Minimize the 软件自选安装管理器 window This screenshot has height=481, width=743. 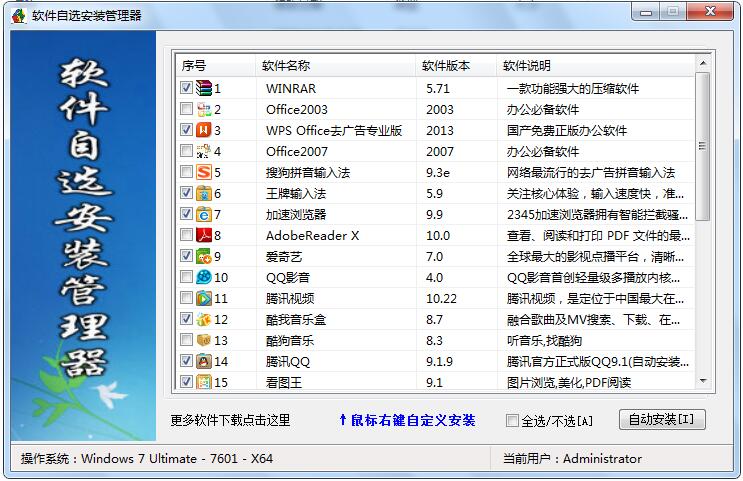(646, 12)
